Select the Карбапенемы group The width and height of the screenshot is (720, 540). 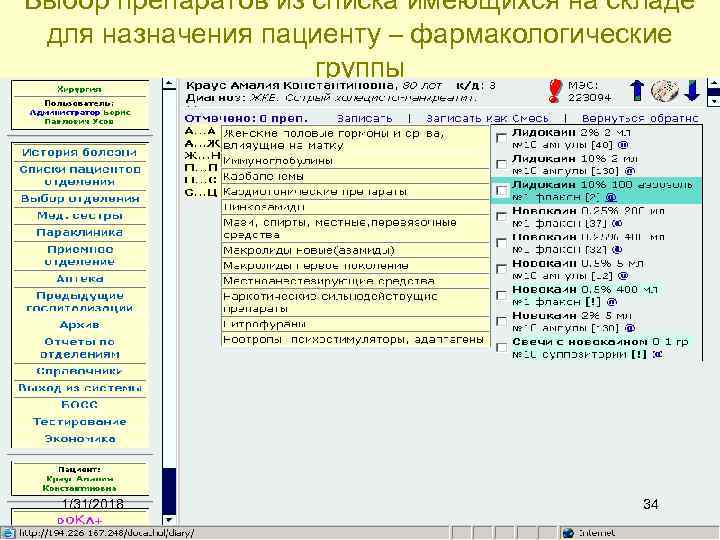pos(355,176)
